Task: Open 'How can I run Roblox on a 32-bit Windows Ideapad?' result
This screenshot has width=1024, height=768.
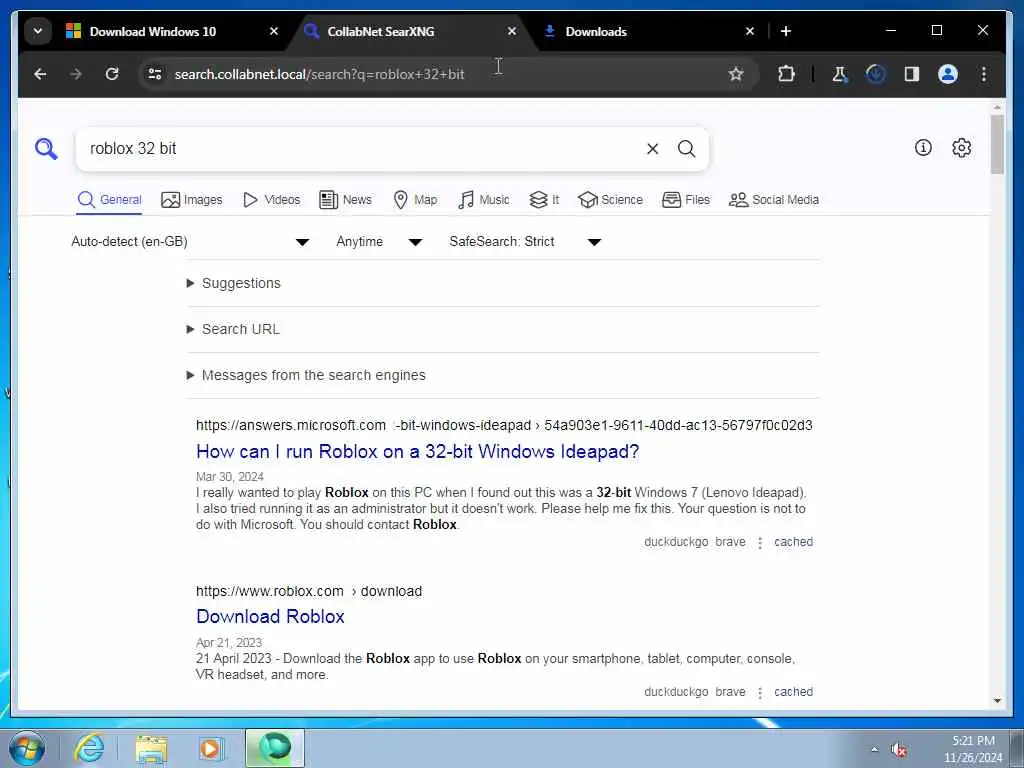Action: 417,451
